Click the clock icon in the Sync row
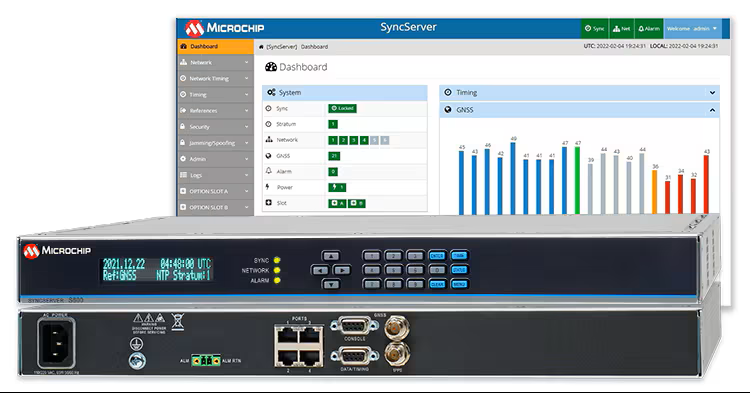750x393 pixels. tap(268, 109)
